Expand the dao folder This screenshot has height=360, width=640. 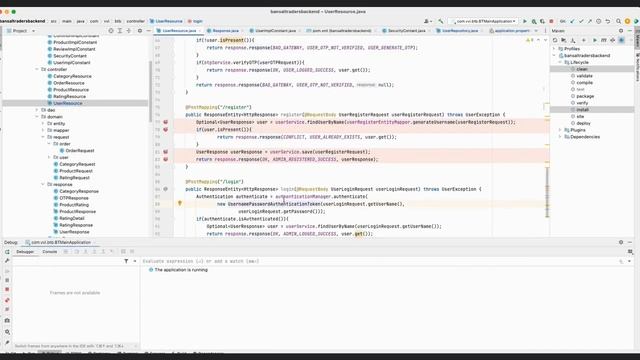click(37, 110)
